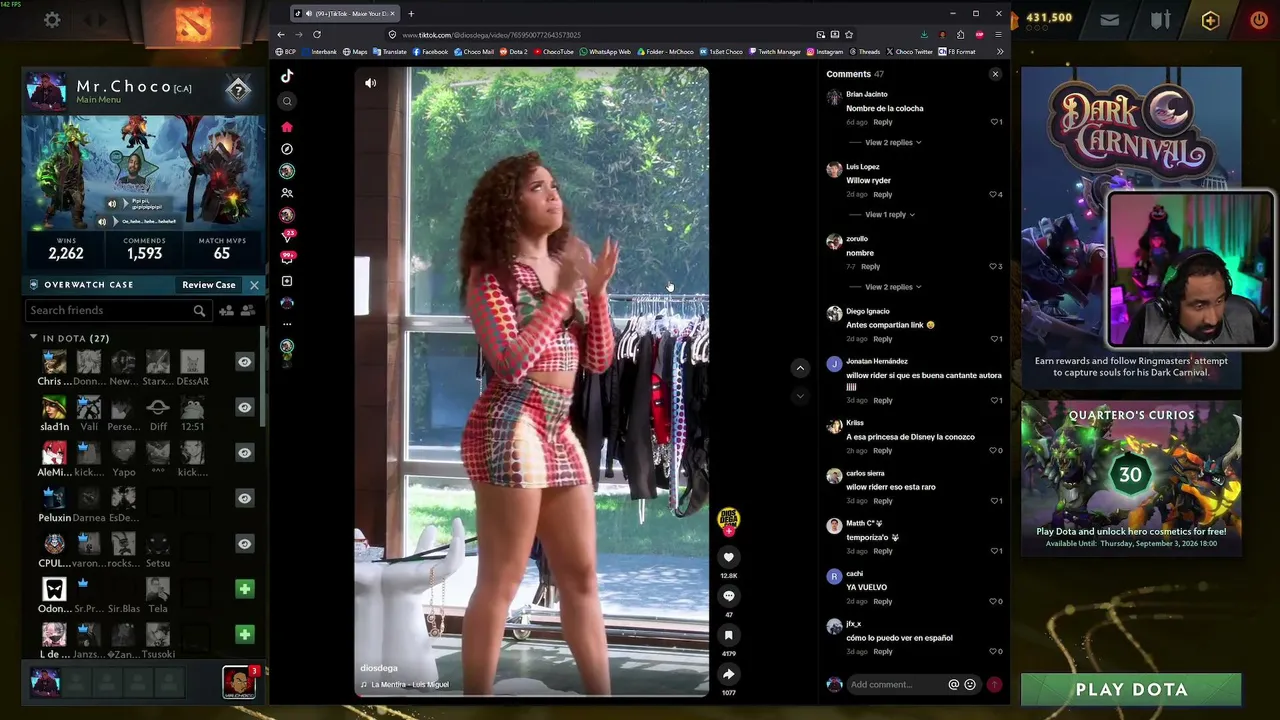Go to next video down arrow

tap(800, 395)
